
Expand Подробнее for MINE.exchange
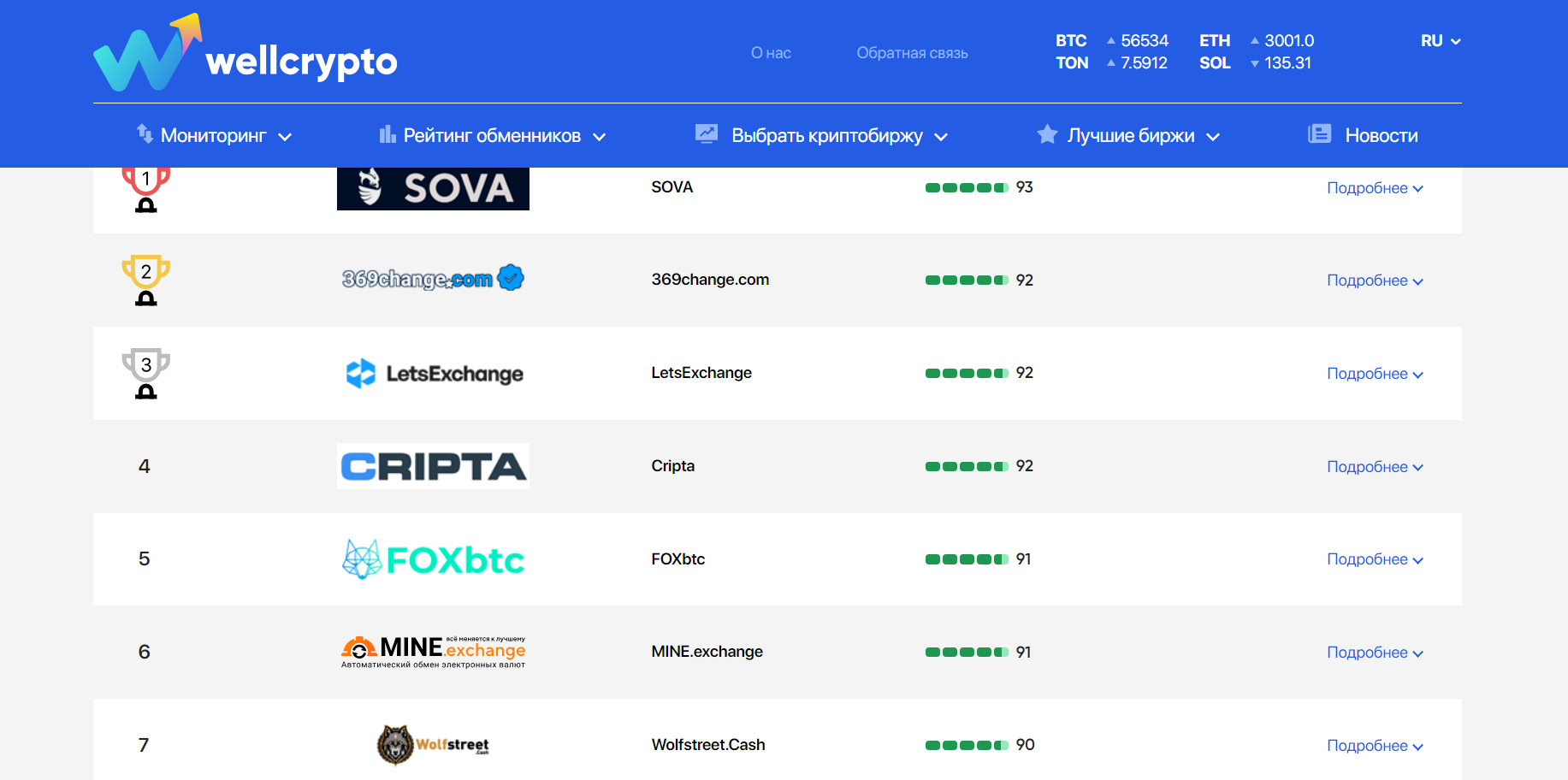pyautogui.click(x=1375, y=653)
